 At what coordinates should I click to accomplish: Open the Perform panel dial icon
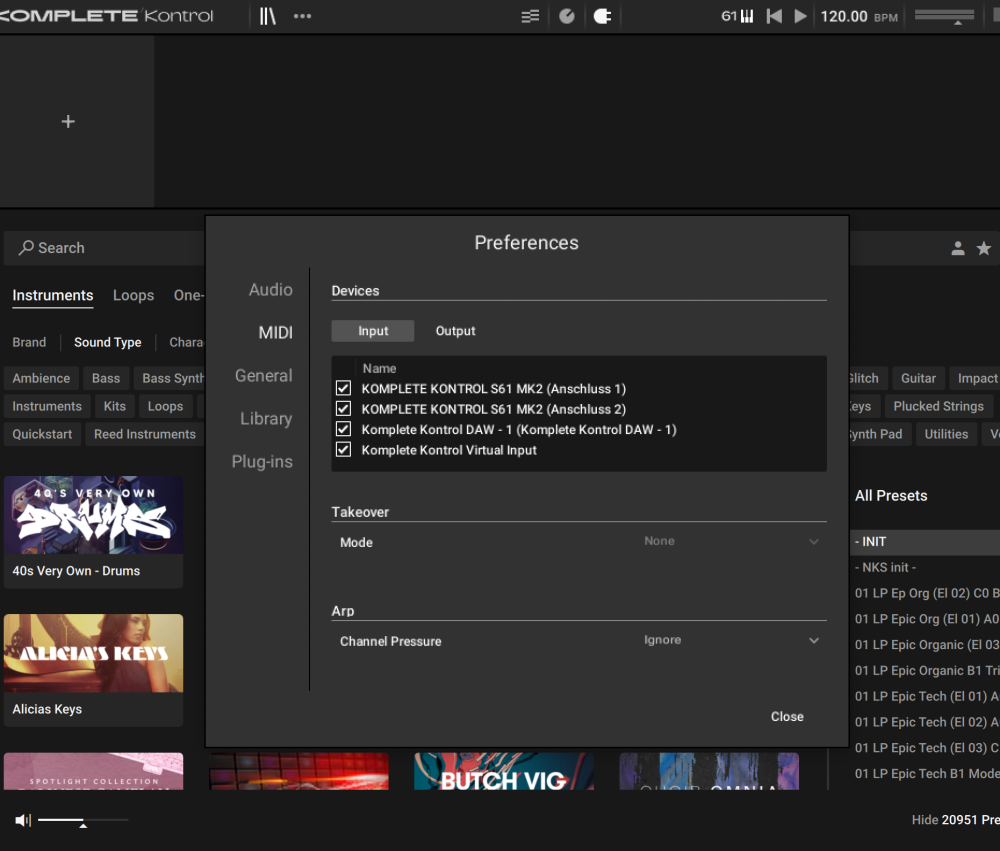click(566, 16)
